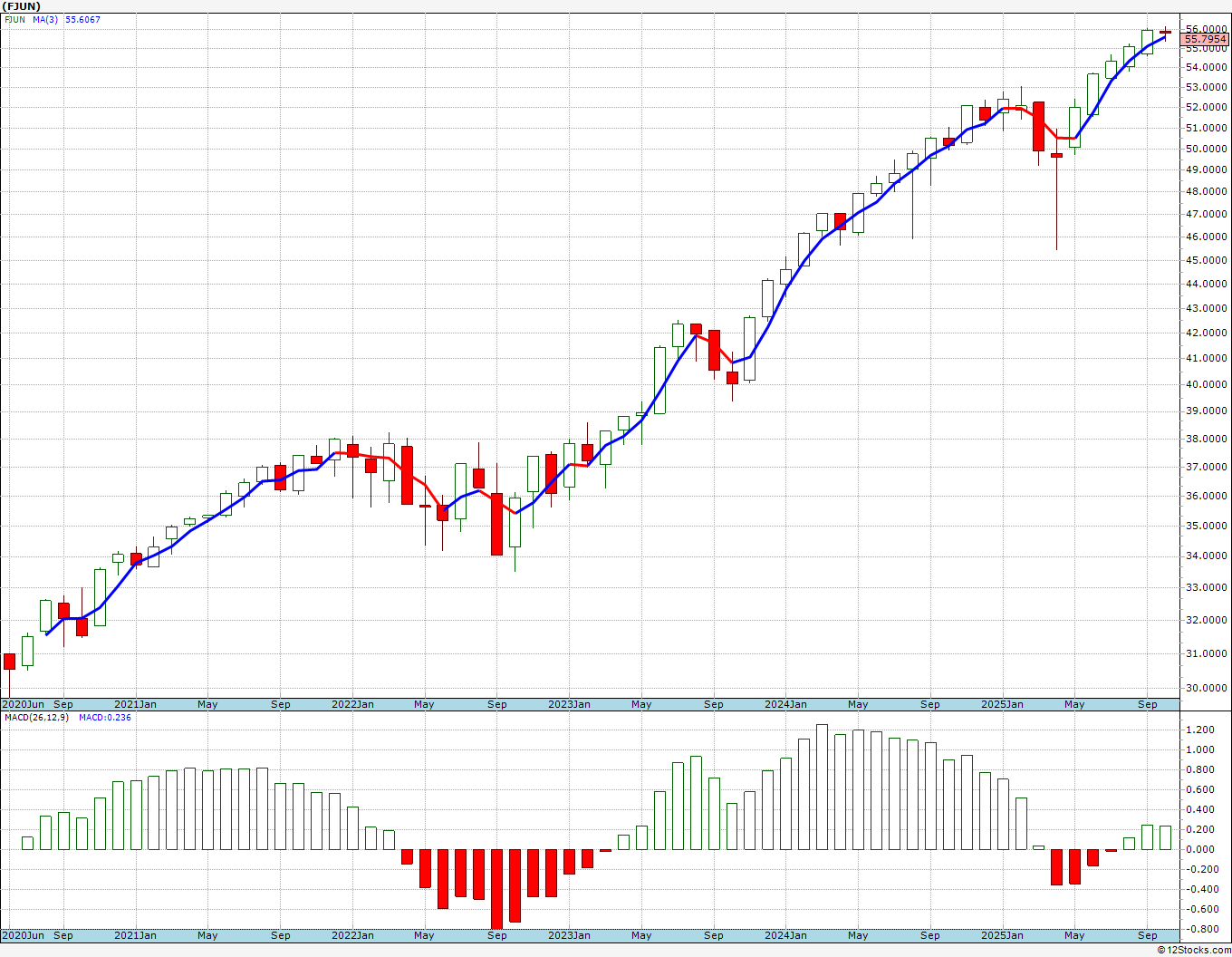
Task: Click "2024Jan" on the price chart date axis
Action: tap(785, 704)
